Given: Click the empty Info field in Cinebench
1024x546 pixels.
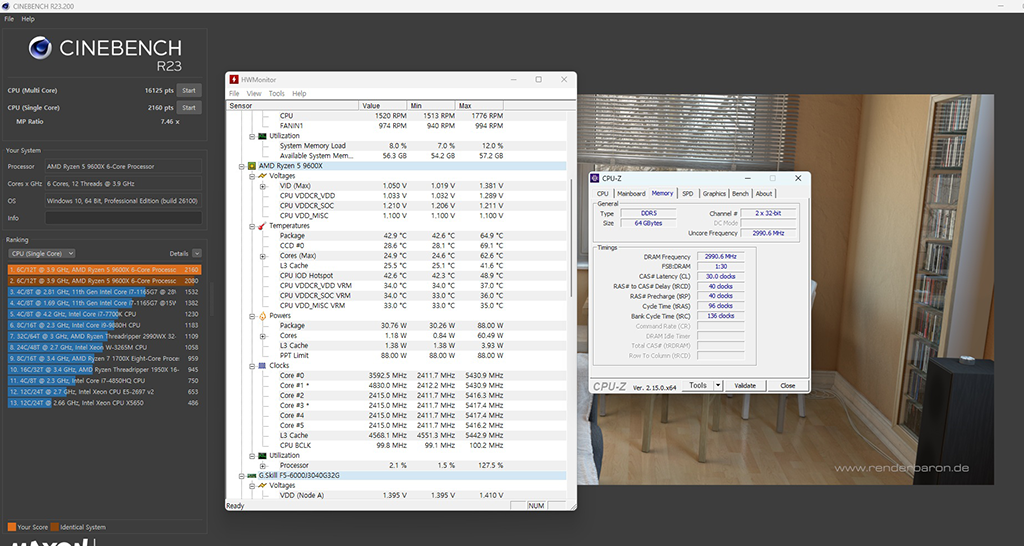Looking at the screenshot, I should point(123,218).
